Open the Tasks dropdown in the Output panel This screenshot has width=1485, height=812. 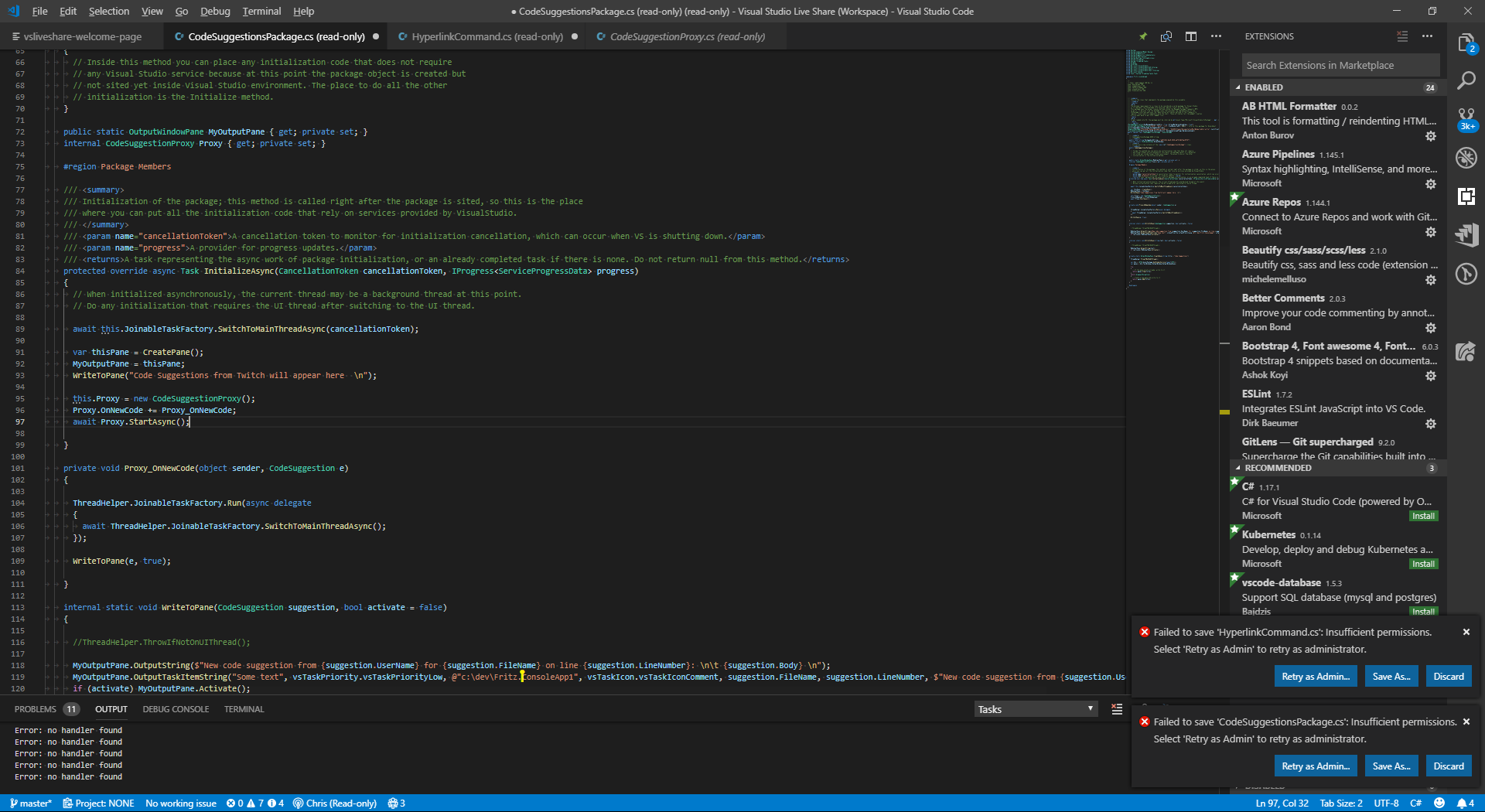pos(1035,708)
